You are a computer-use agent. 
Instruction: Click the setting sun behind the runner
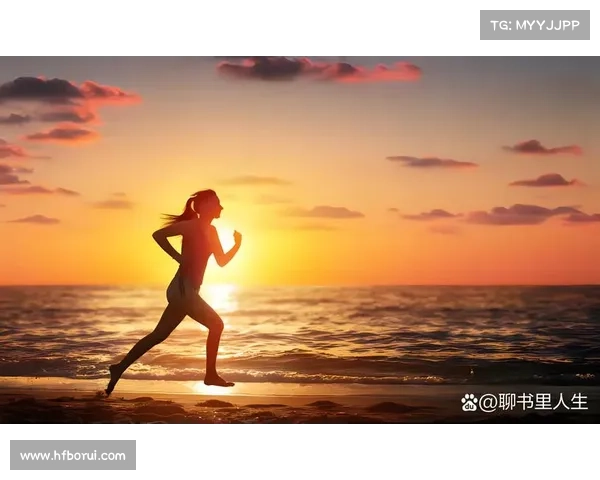click(224, 240)
